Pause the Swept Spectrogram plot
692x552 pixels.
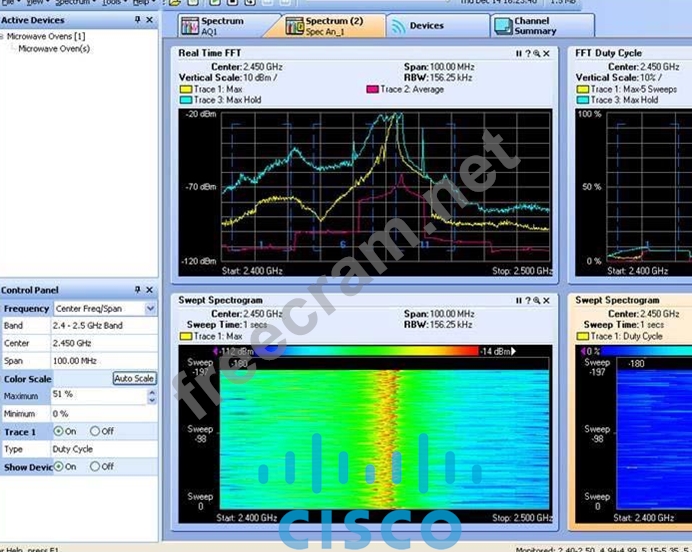click(x=518, y=300)
